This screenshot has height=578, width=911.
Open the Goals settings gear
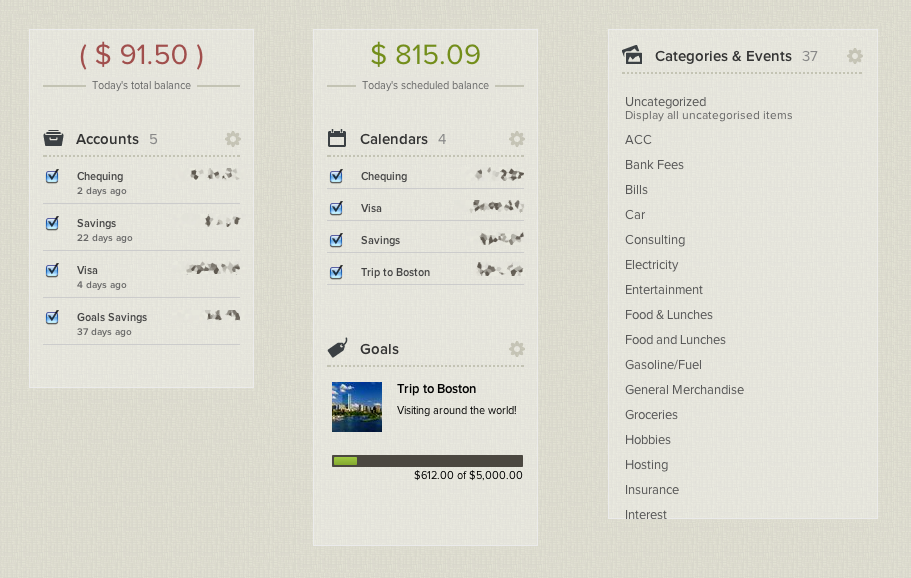pos(516,349)
